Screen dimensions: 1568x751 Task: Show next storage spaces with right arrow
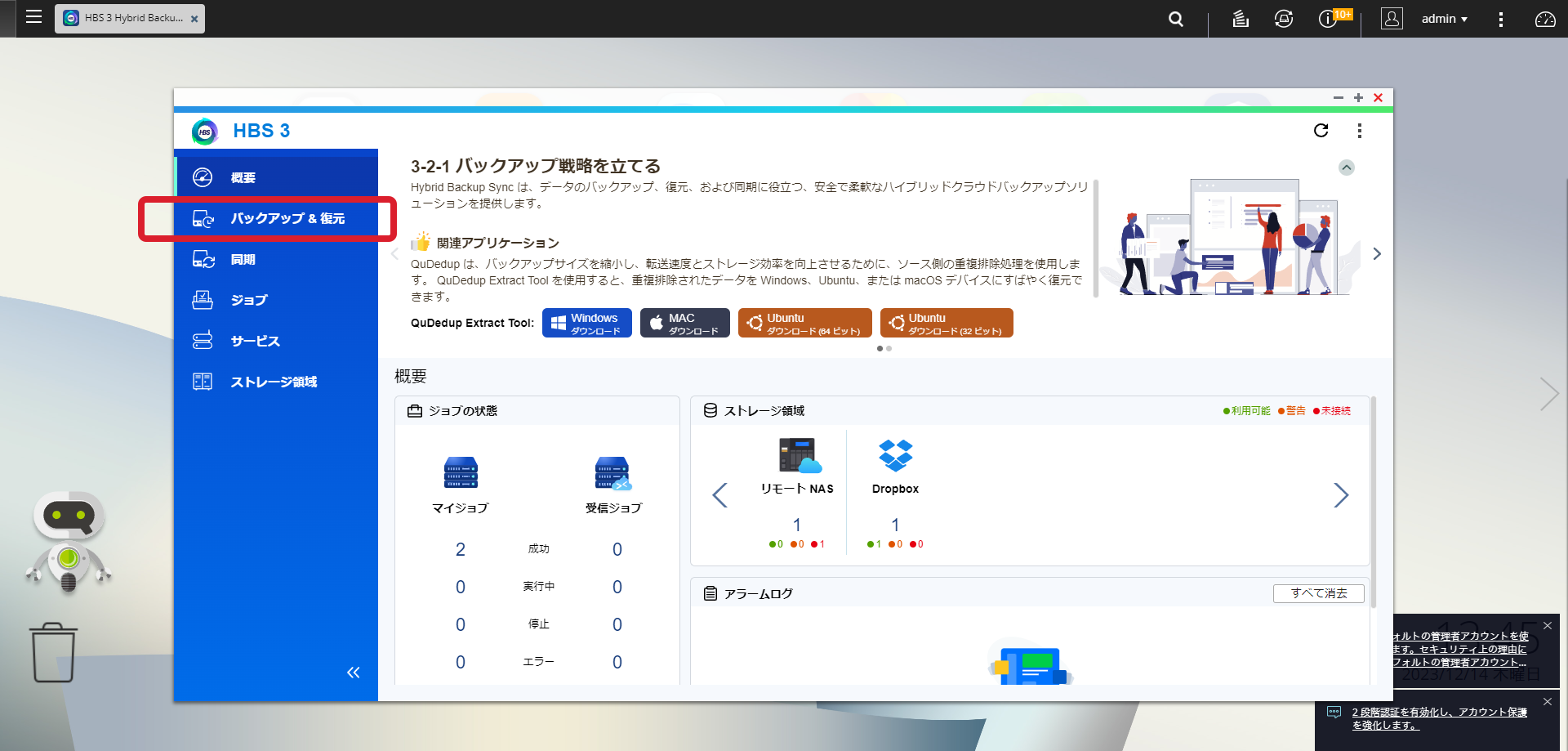[x=1341, y=494]
